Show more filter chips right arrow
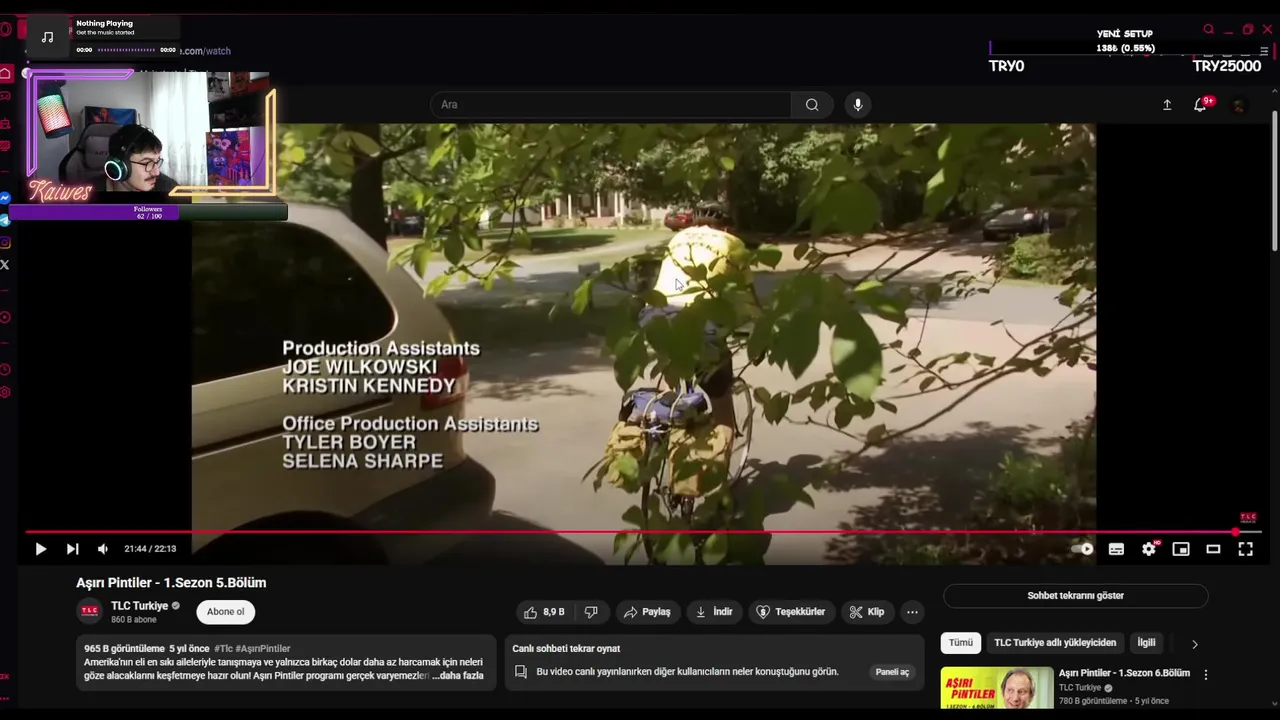 click(1194, 644)
